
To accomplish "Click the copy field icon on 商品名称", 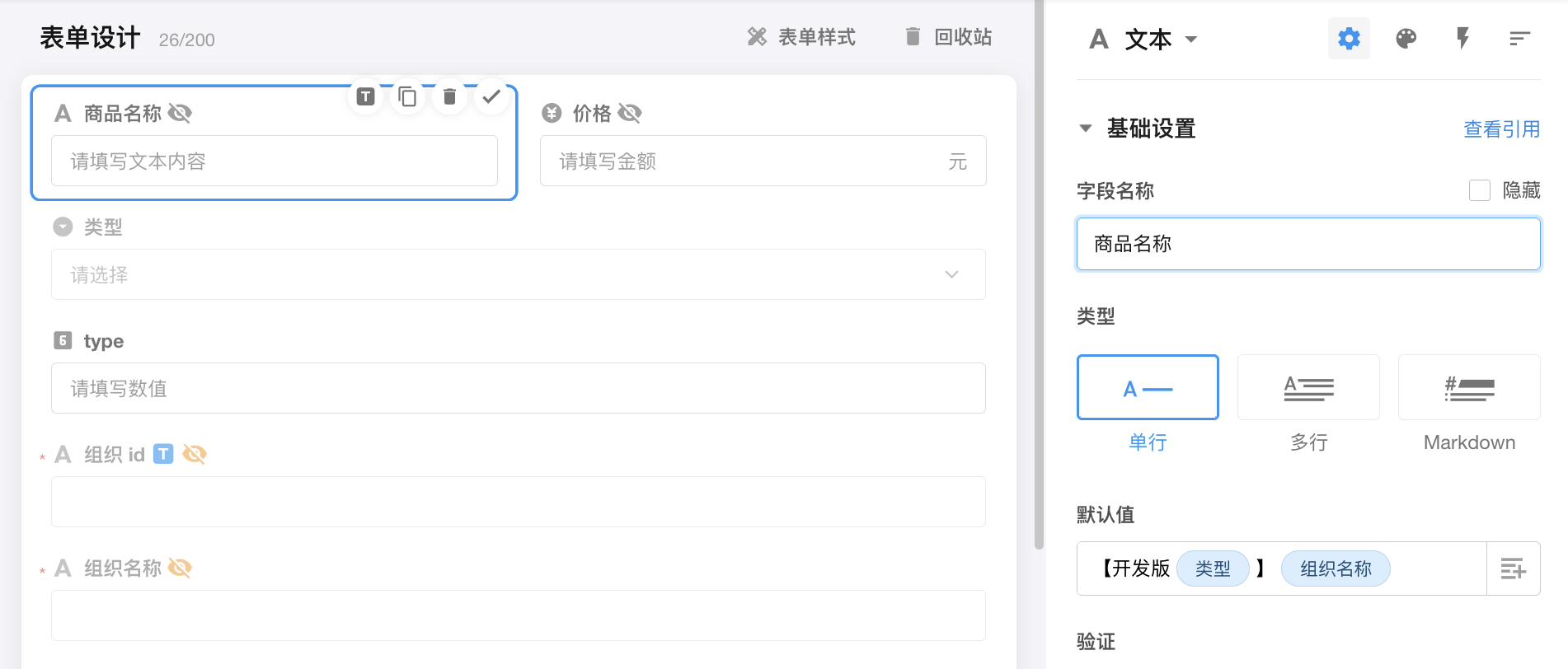I will coord(407,97).
